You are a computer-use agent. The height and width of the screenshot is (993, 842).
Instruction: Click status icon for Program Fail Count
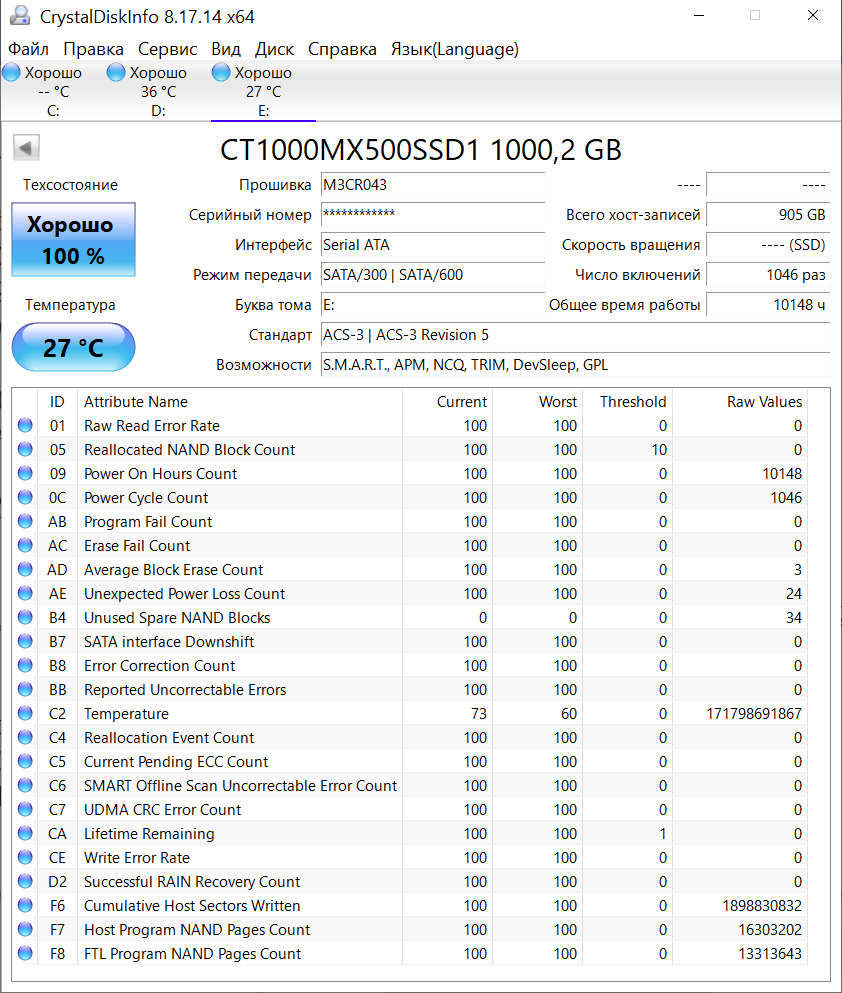25,522
